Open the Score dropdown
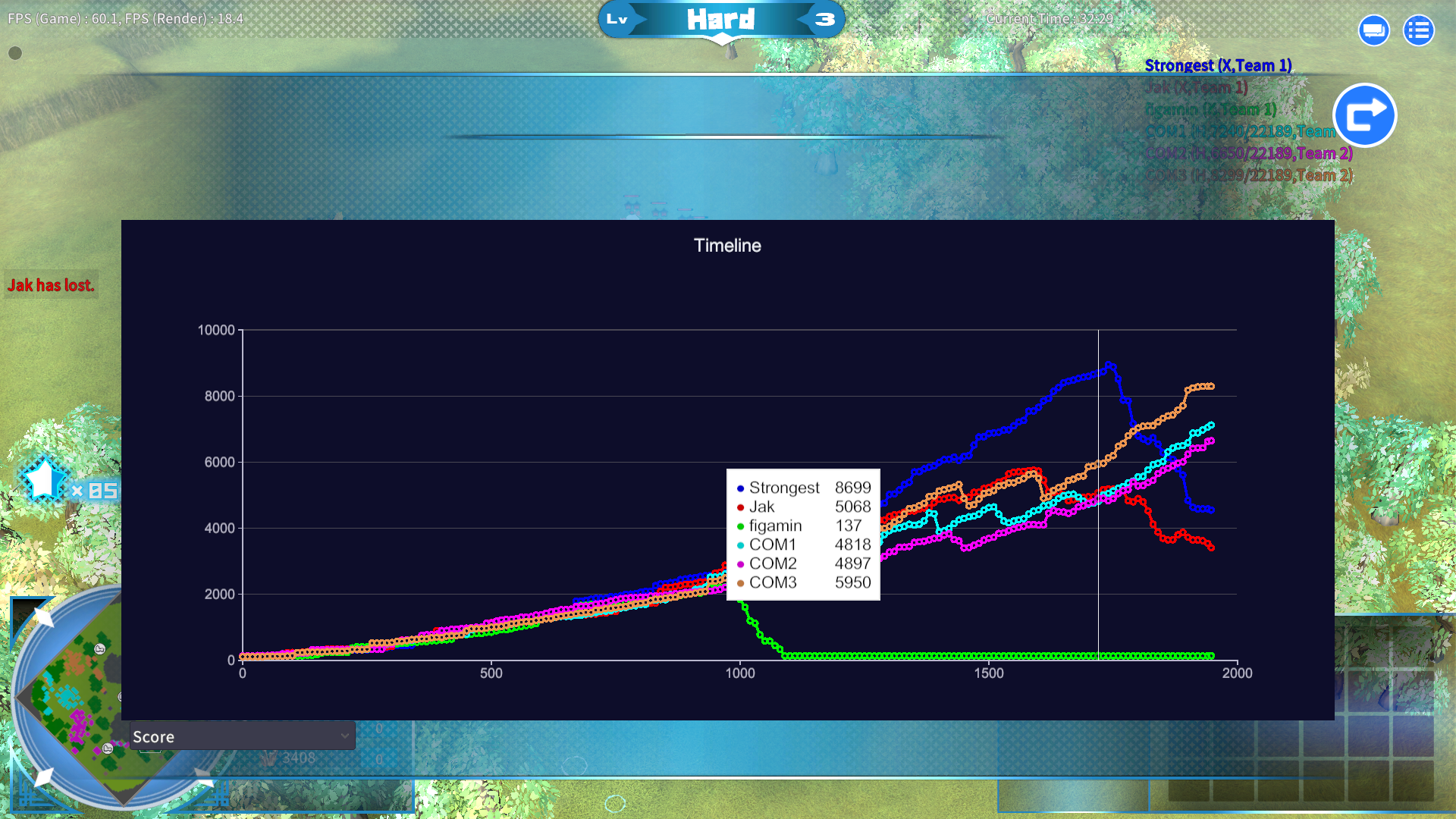This screenshot has width=1456, height=819. 241,736
